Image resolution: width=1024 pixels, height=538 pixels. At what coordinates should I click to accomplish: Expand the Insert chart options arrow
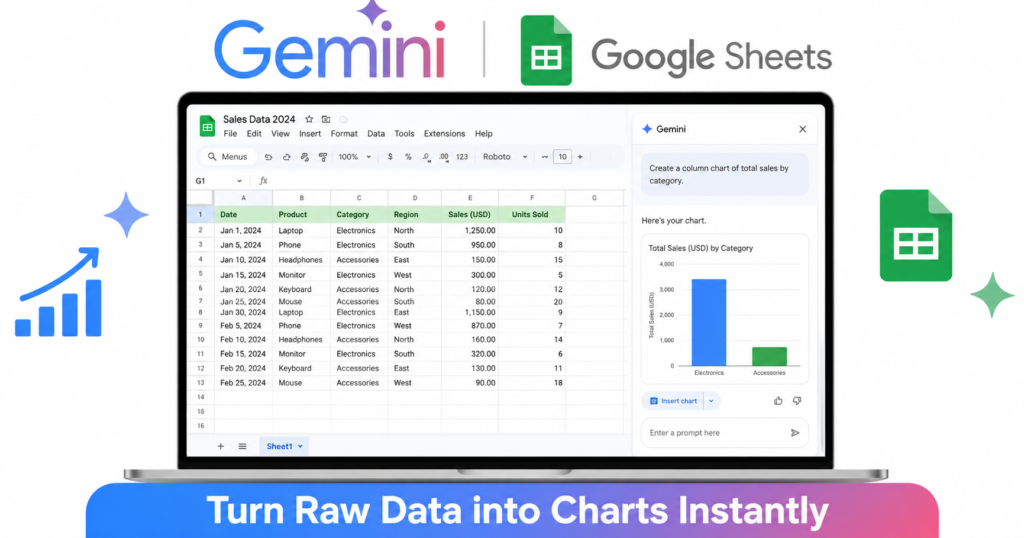(x=711, y=401)
